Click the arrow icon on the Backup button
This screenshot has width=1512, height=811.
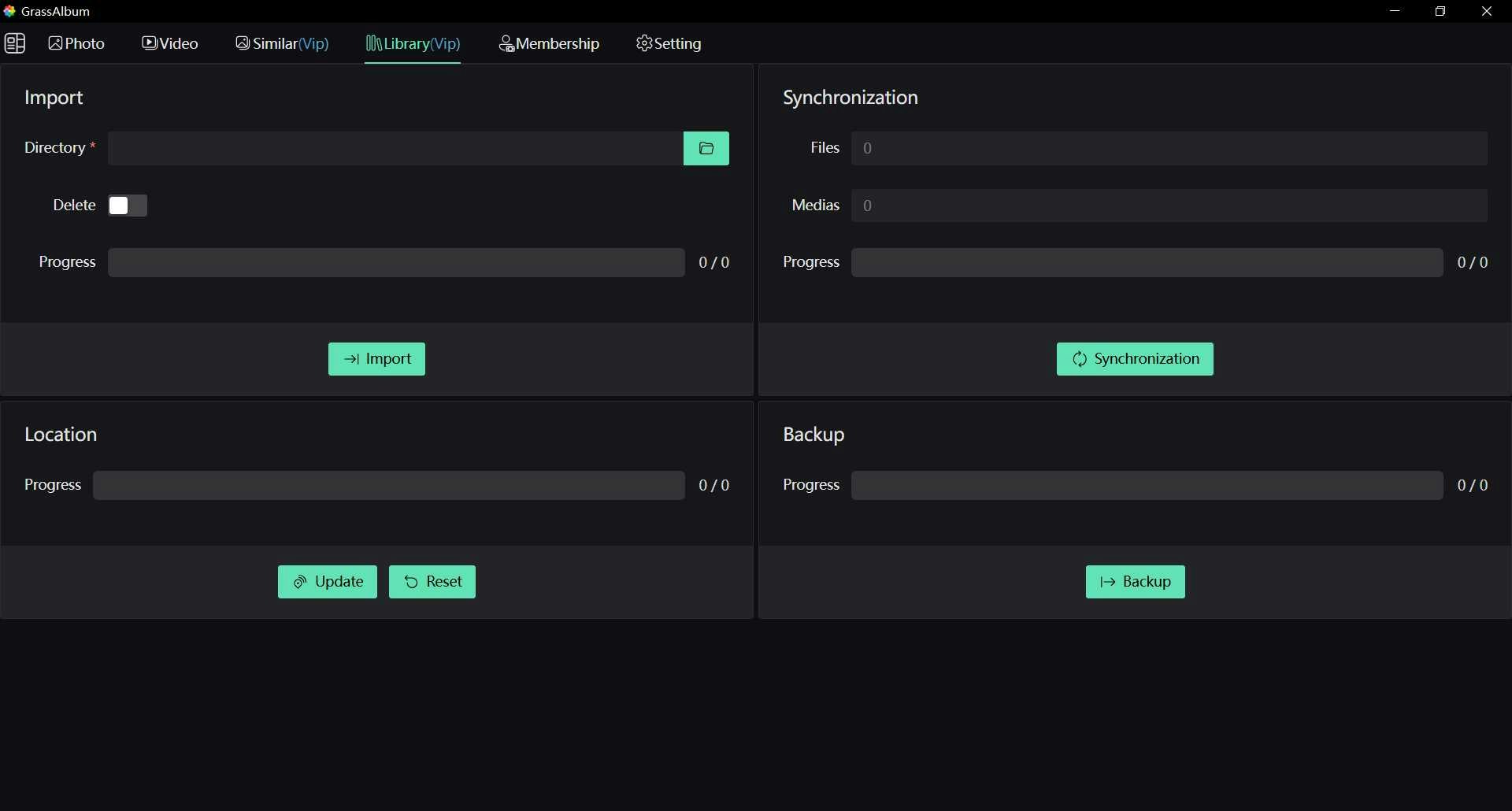click(1107, 582)
